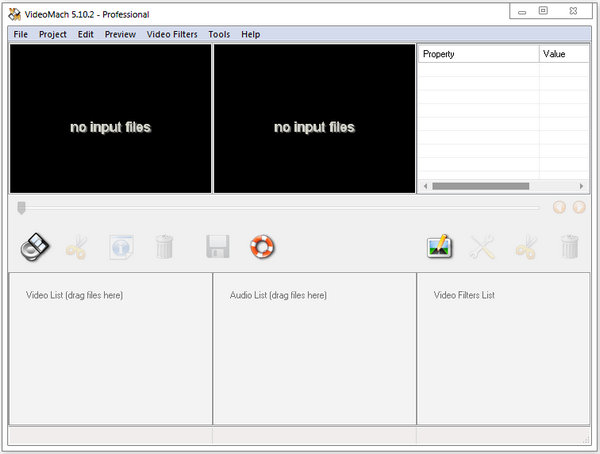The image size is (600, 454).
Task: Click the lifebuoy help icon
Action: click(x=262, y=246)
